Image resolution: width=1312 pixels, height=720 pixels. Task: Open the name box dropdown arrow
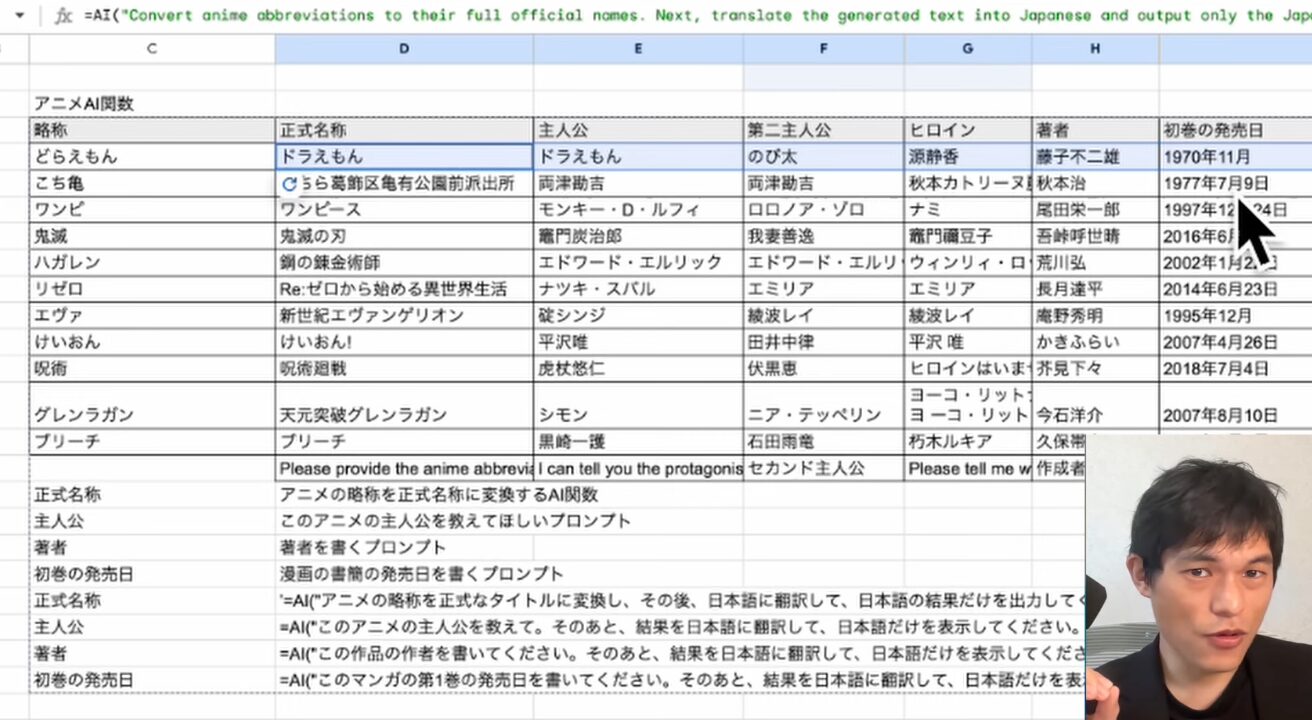point(19,16)
